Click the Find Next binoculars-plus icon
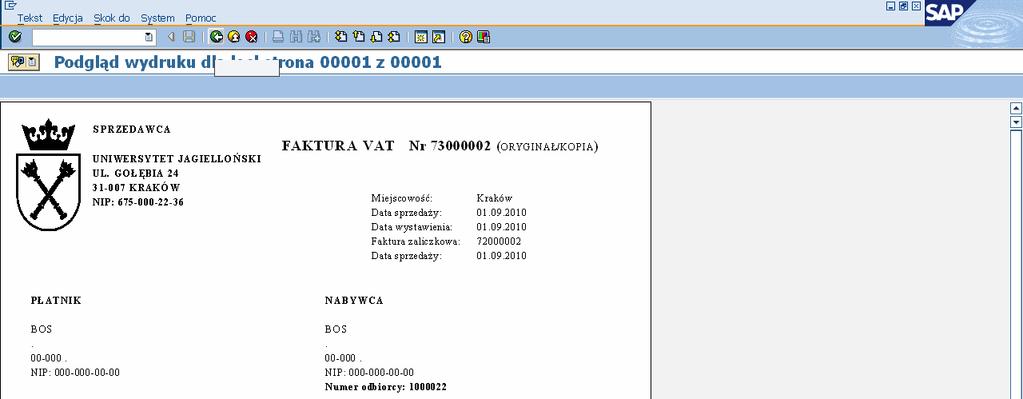This screenshot has width=1023, height=399. tap(314, 37)
